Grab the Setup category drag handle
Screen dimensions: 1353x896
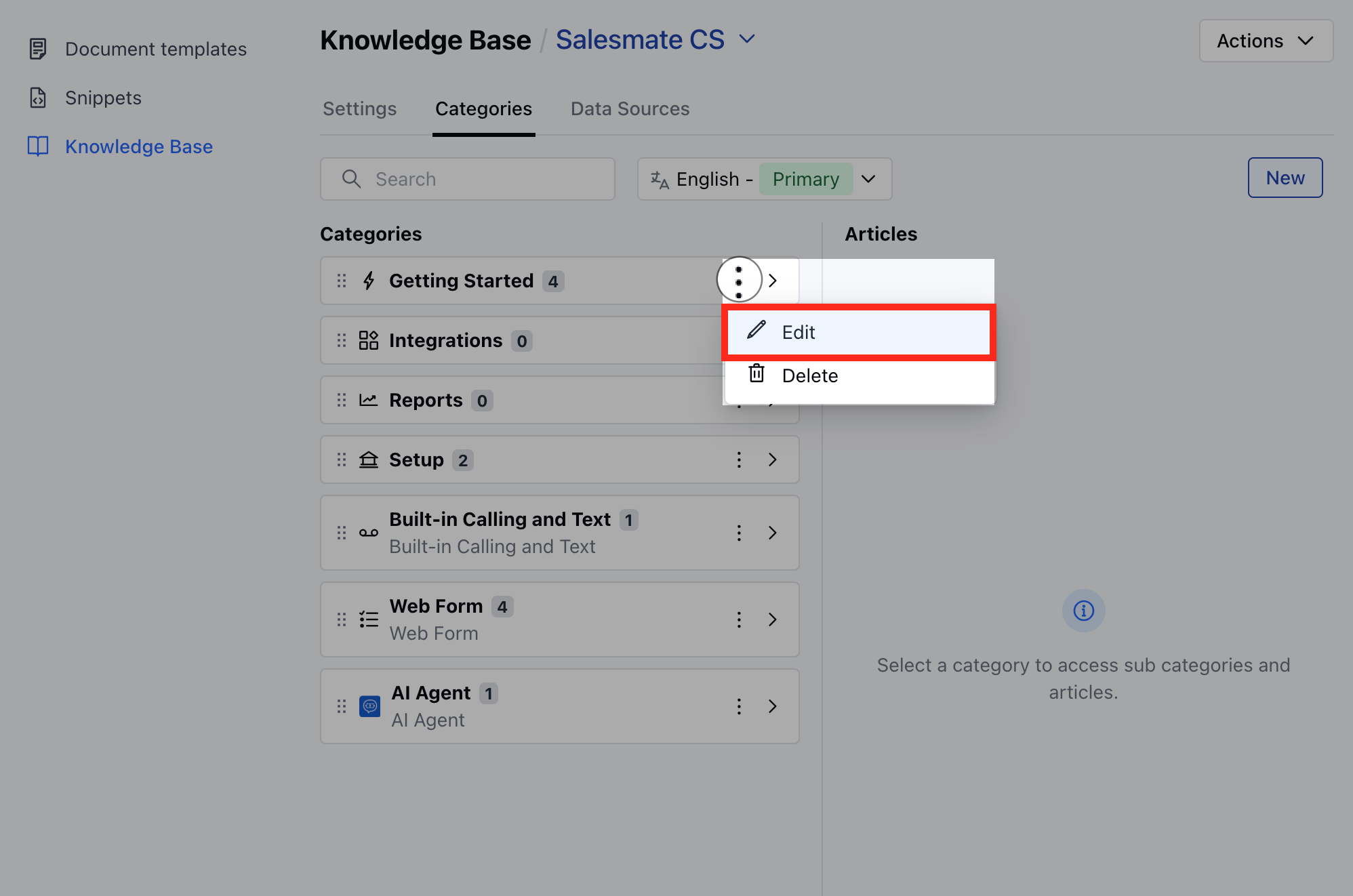click(342, 460)
